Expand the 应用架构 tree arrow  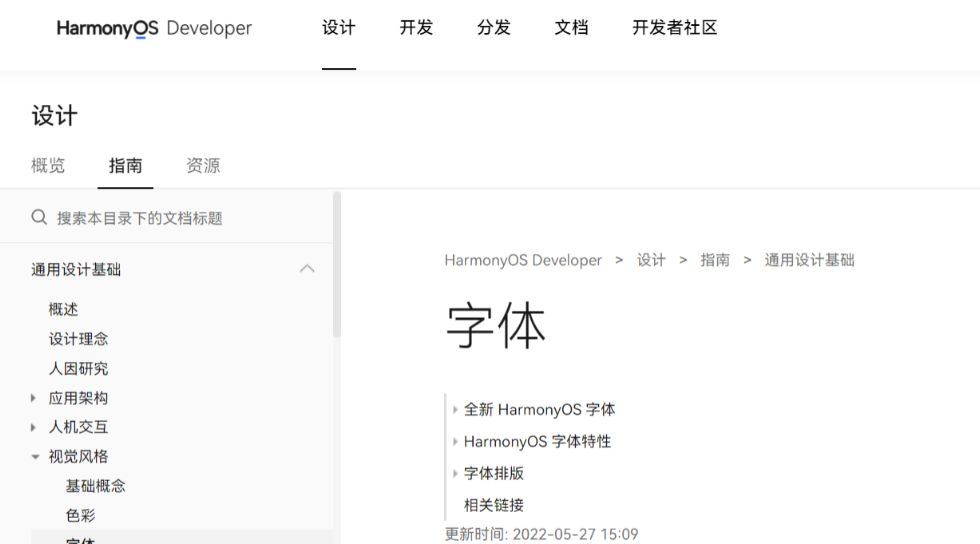tap(33, 398)
